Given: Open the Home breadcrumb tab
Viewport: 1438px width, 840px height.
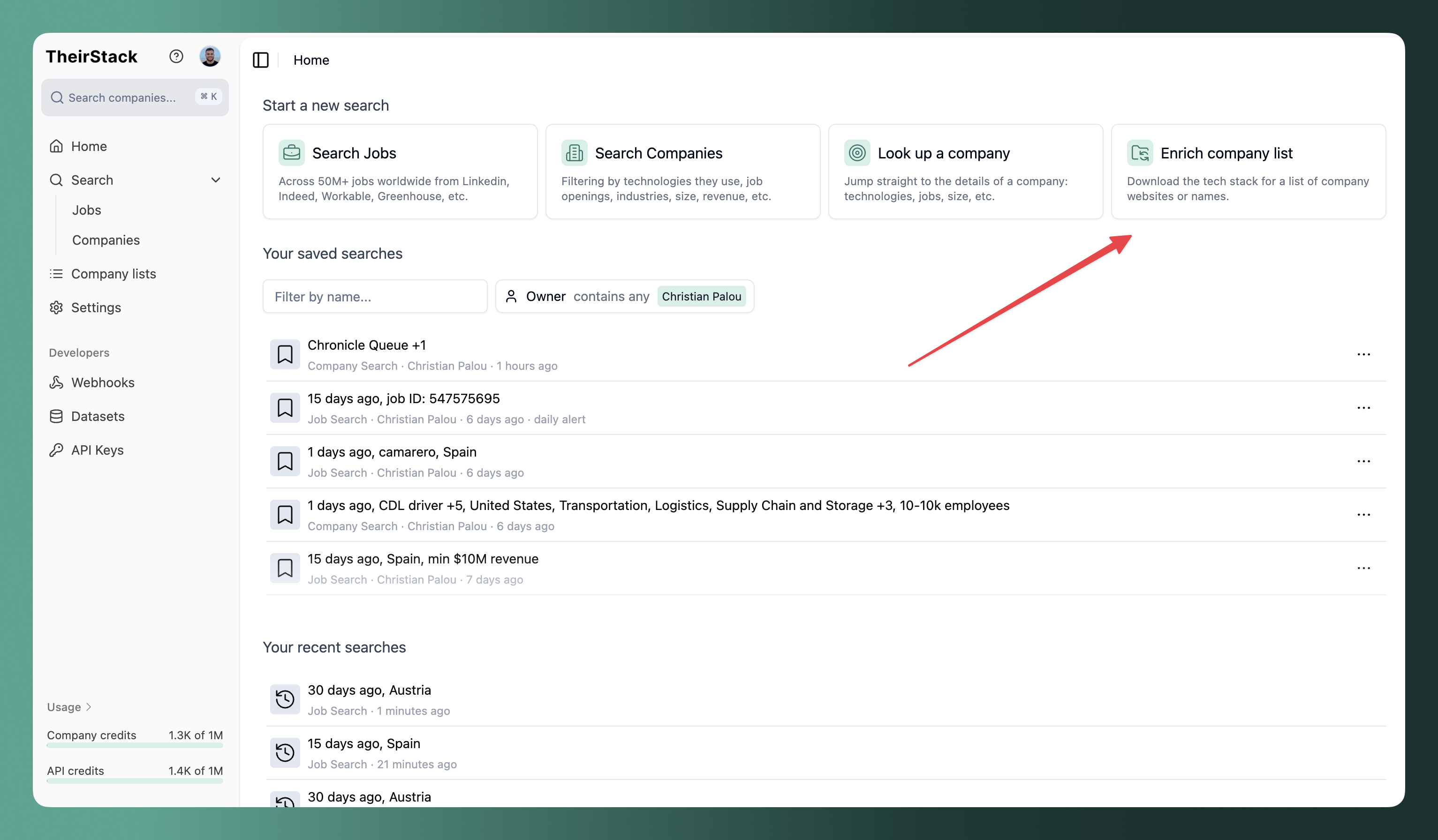Looking at the screenshot, I should tap(311, 60).
